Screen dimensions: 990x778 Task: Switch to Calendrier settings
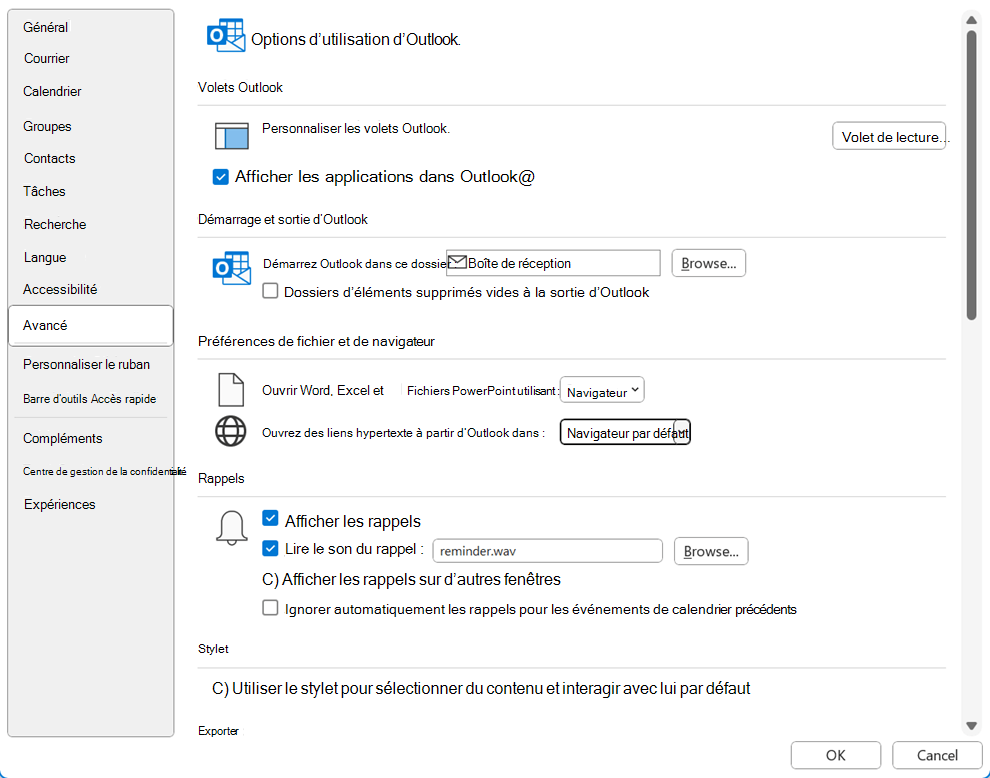[52, 92]
